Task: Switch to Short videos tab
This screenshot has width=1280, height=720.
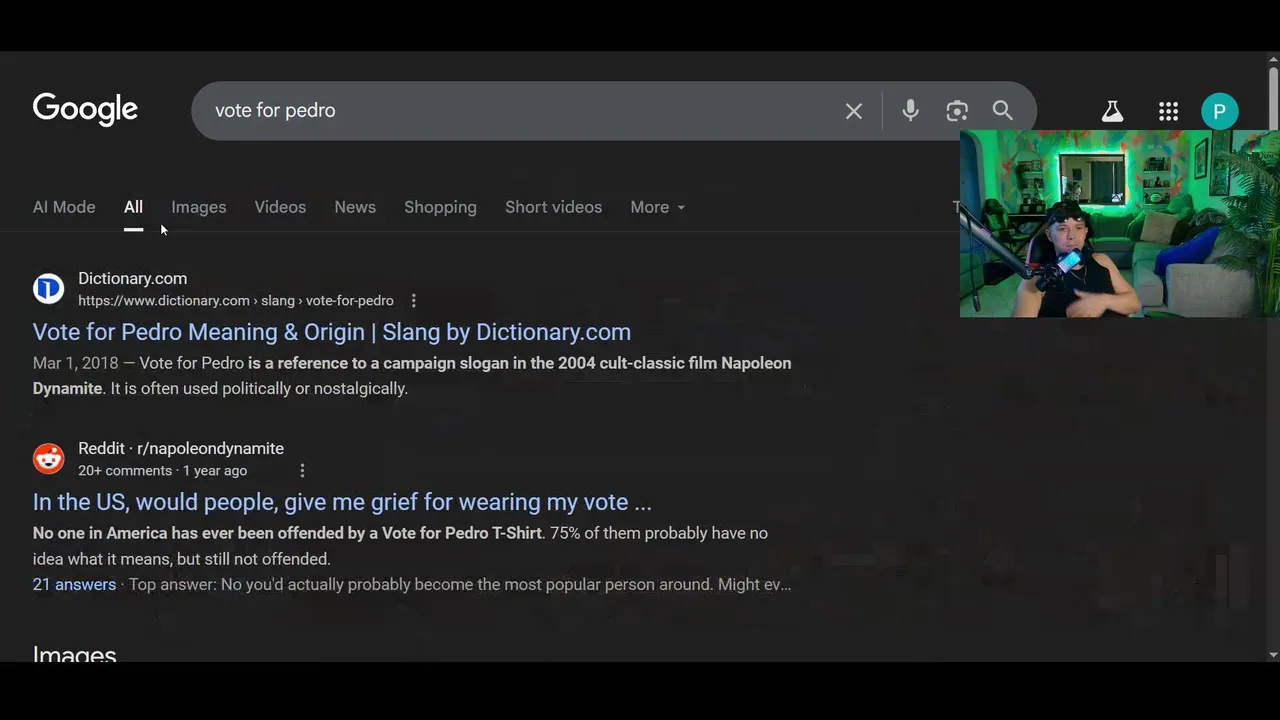Action: point(553,207)
